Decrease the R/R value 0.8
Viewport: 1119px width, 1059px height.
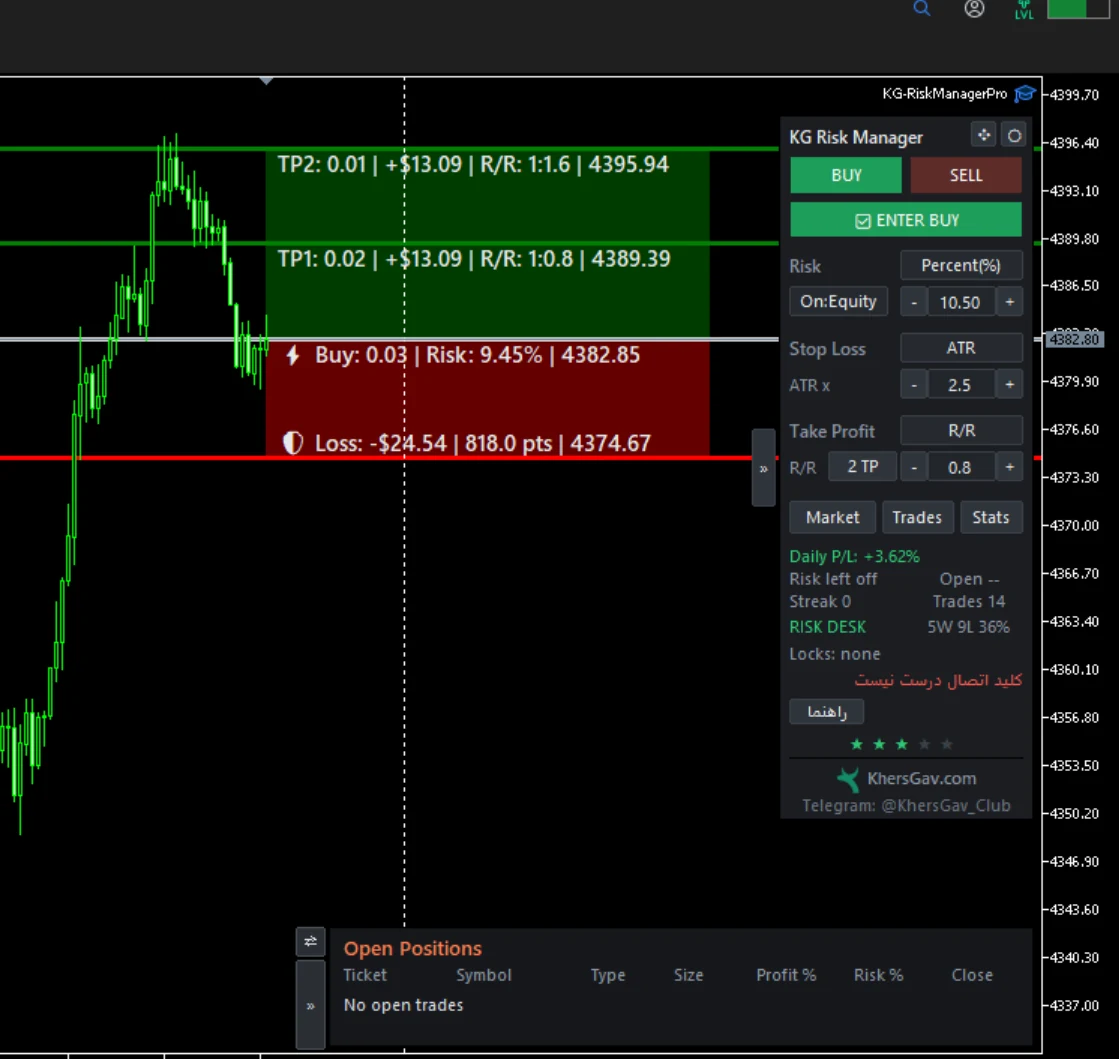point(913,467)
